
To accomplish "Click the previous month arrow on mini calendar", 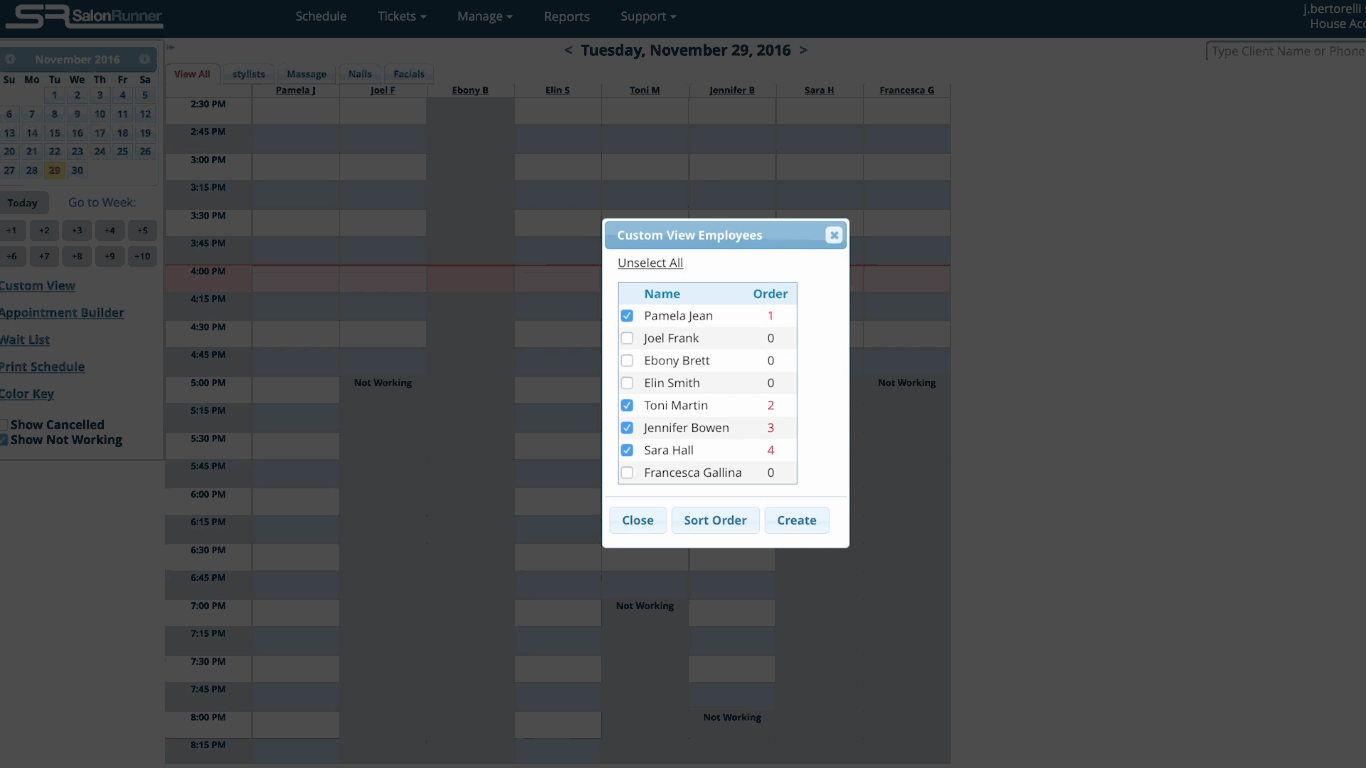I will 10,59.
